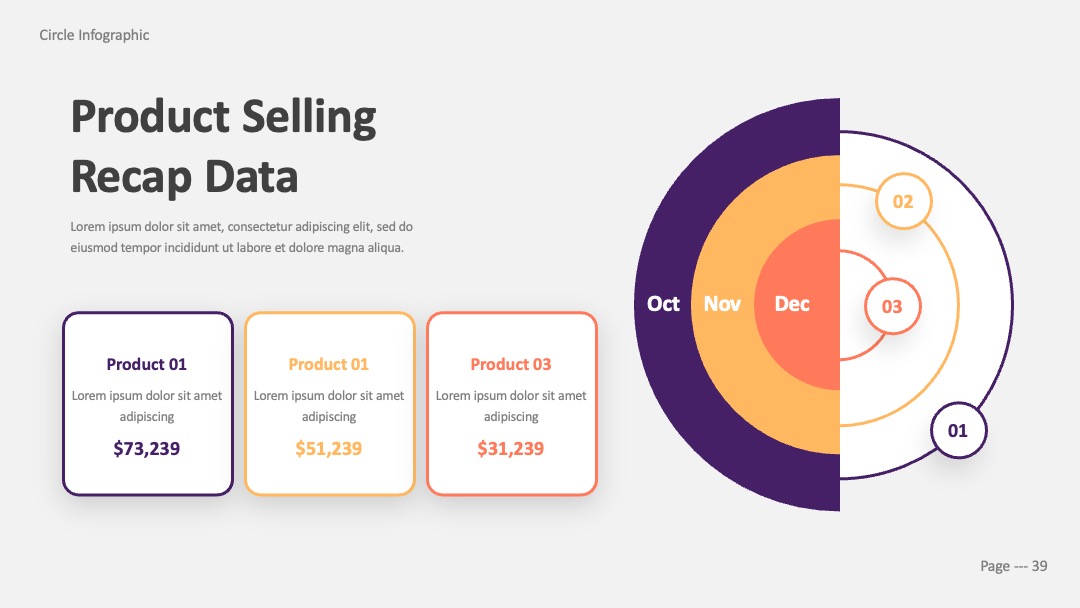Click the $31,239 price value
The image size is (1080, 608).
pyautogui.click(x=510, y=448)
